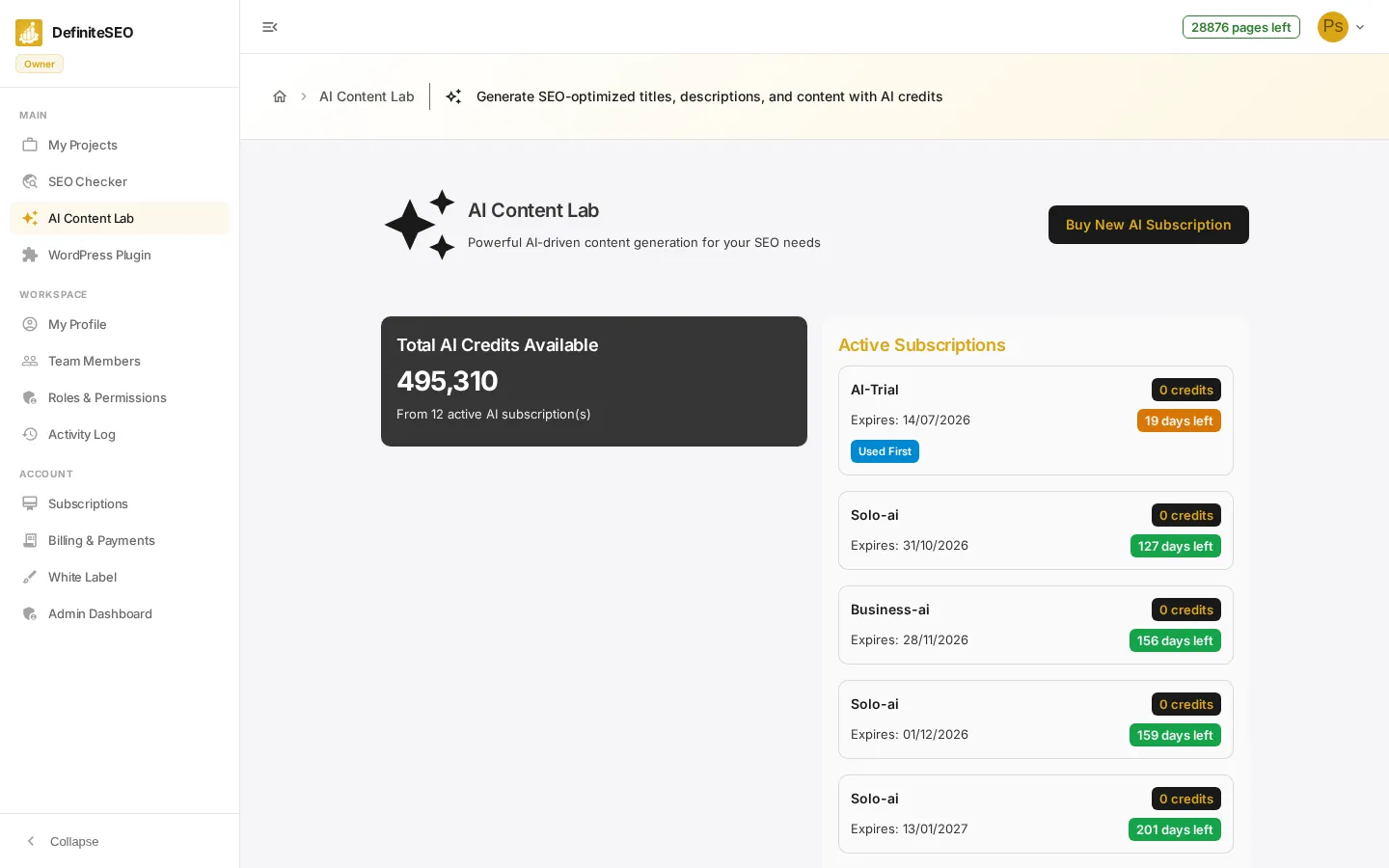Click the Subscriptions card icon

point(30,503)
